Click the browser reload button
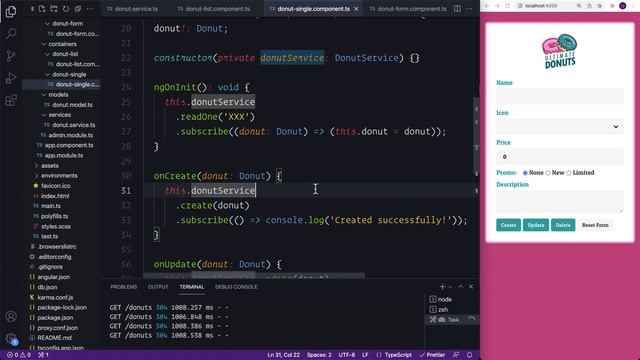 [x=508, y=6]
